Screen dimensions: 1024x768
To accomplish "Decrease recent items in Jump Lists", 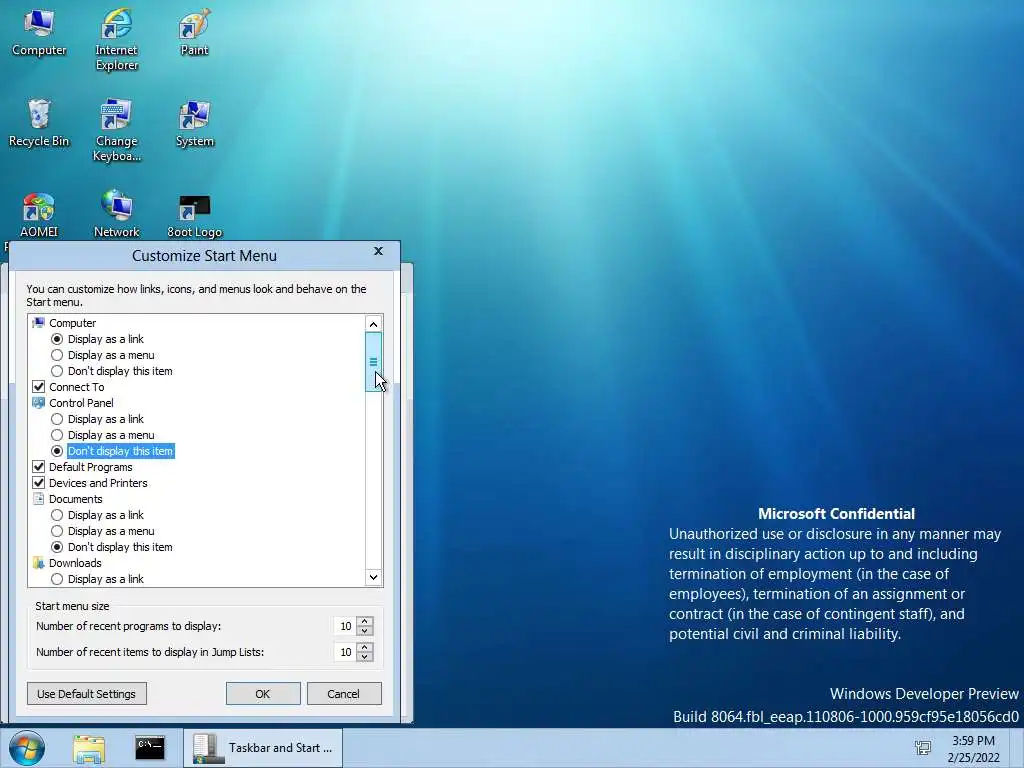I will coord(365,657).
